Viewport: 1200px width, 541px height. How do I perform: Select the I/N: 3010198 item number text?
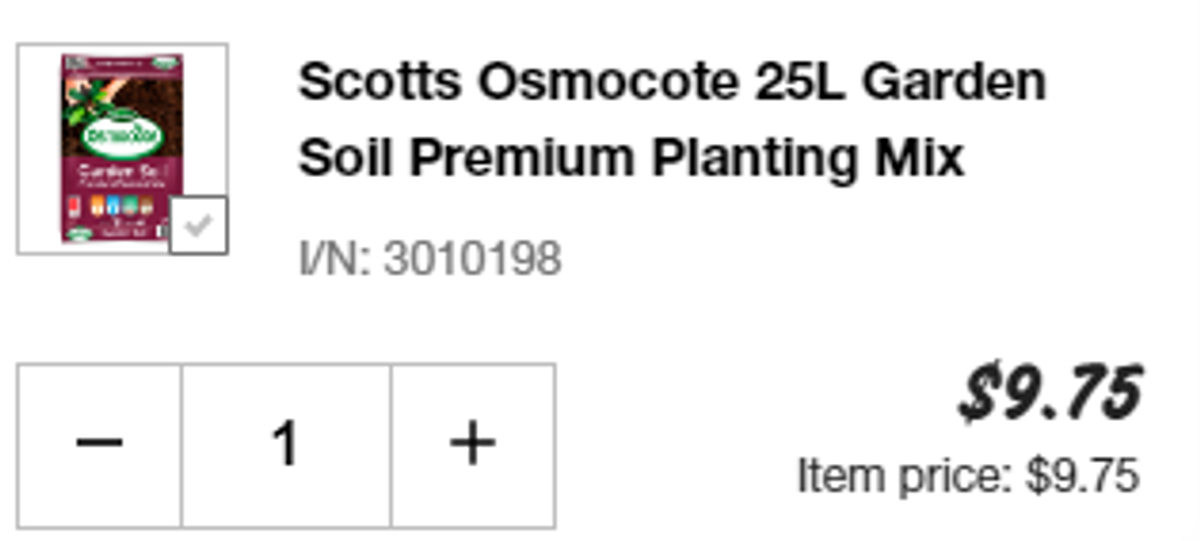(430, 259)
